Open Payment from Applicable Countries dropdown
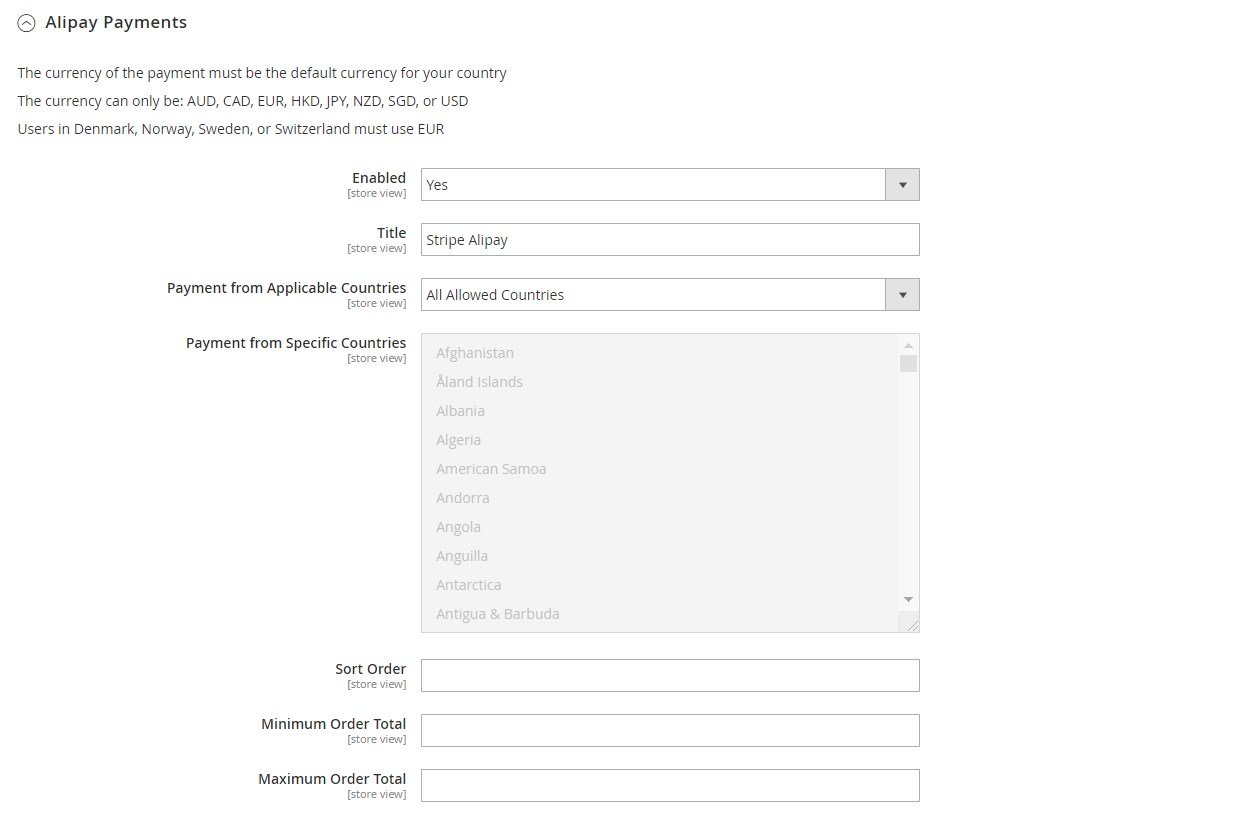This screenshot has width=1243, height=821. click(670, 295)
